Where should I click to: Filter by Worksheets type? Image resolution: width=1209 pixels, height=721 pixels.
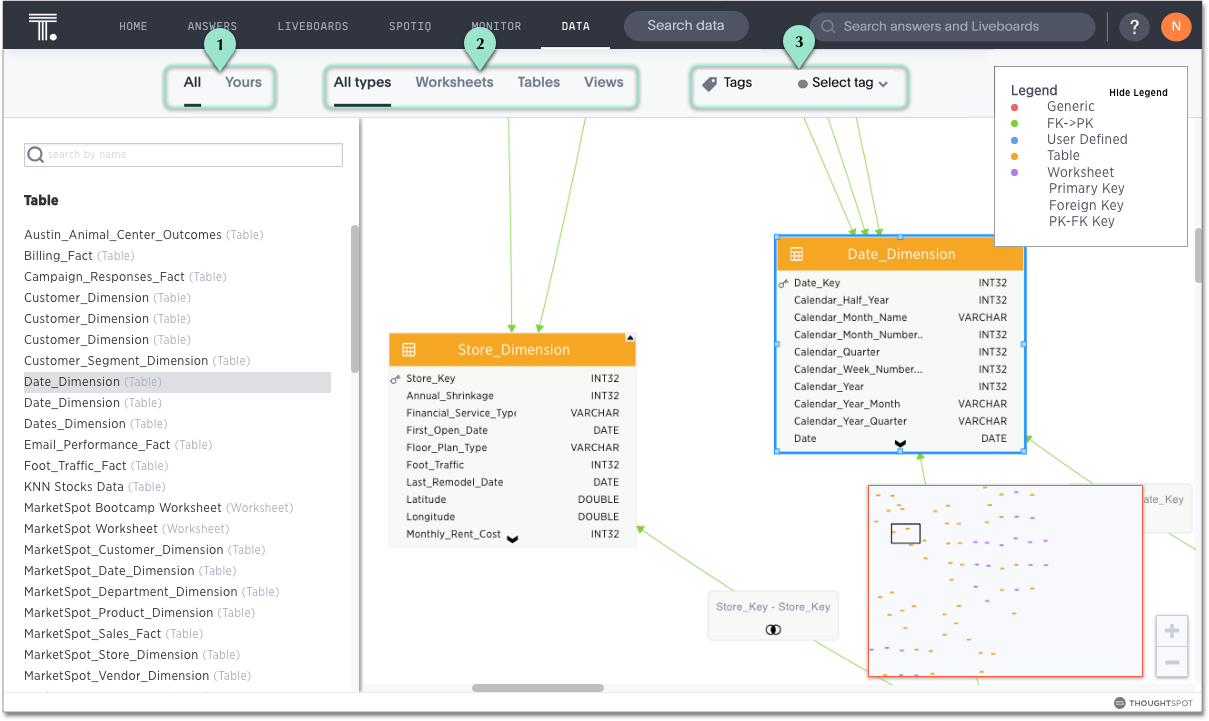point(454,83)
